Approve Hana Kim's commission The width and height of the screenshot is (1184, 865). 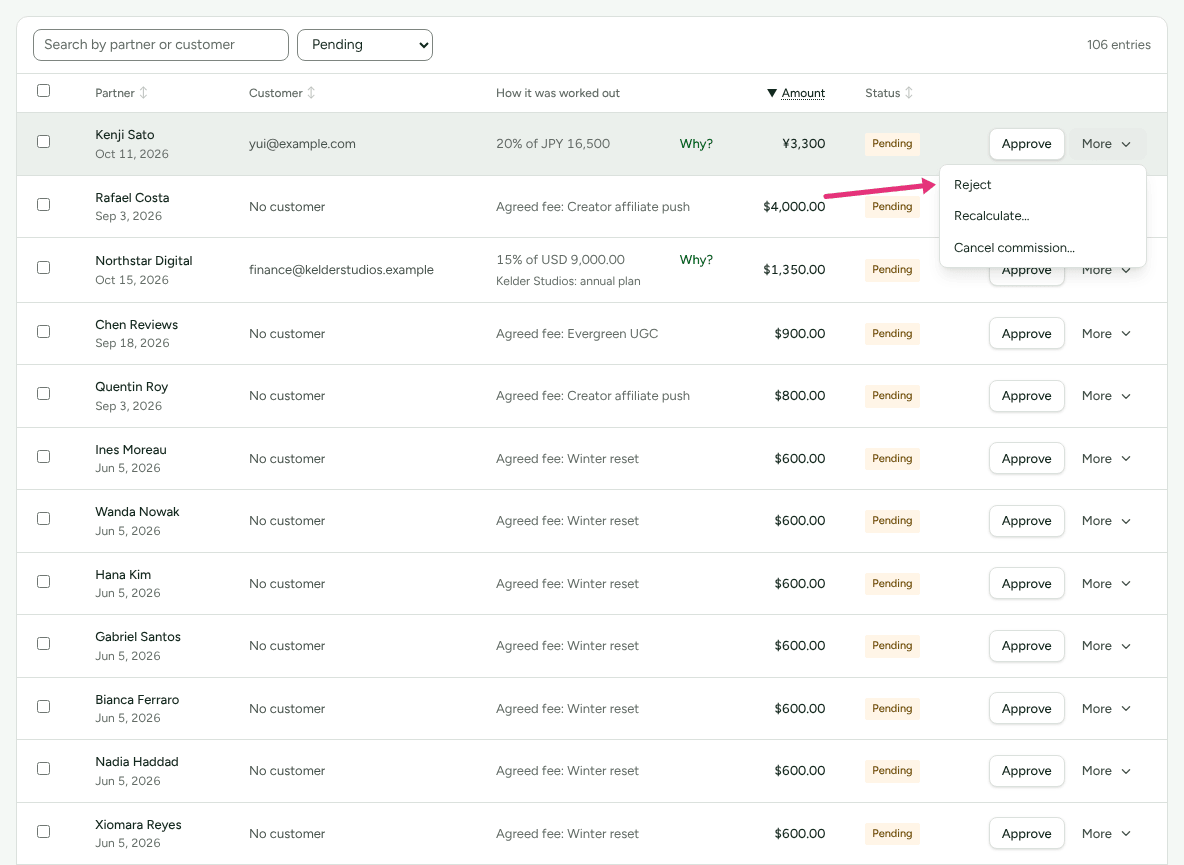1026,583
